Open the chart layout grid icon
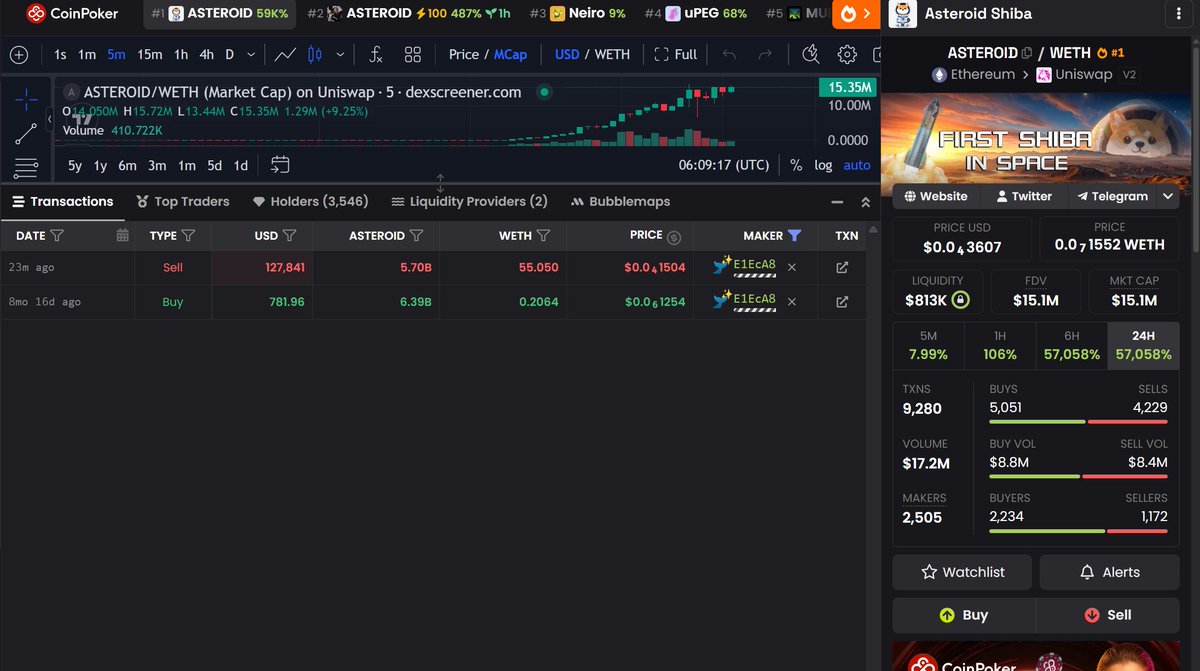Viewport: 1200px width, 671px height. click(x=412, y=54)
